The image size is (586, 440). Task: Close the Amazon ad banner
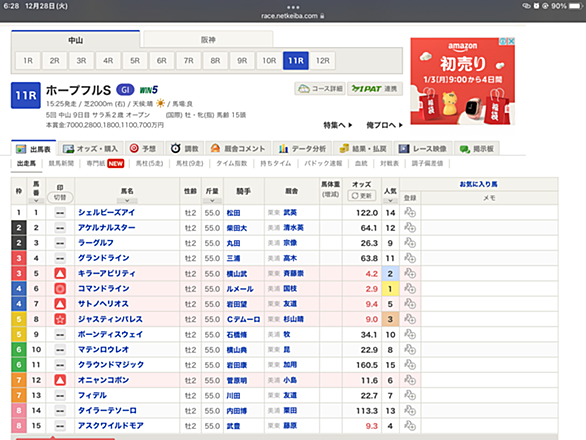point(511,41)
